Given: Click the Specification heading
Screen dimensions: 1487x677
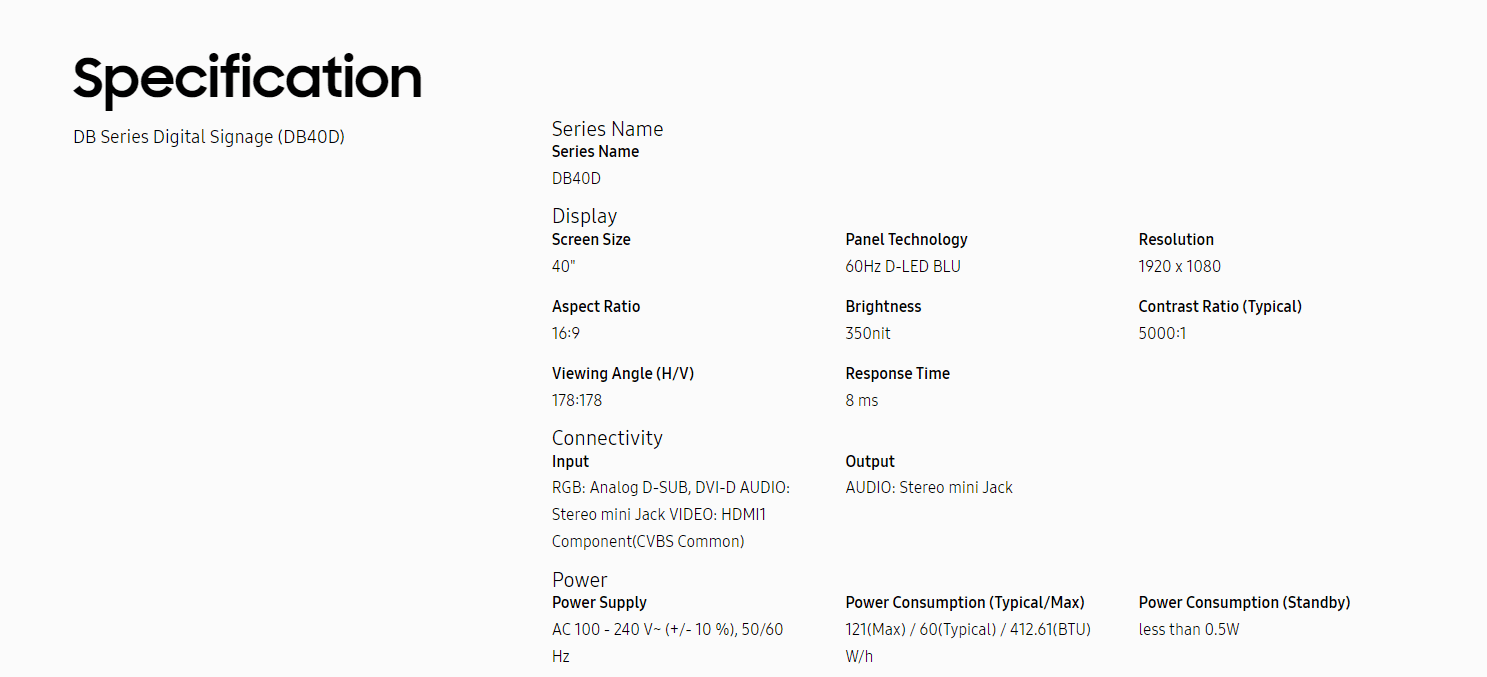Looking at the screenshot, I should pyautogui.click(x=247, y=78).
